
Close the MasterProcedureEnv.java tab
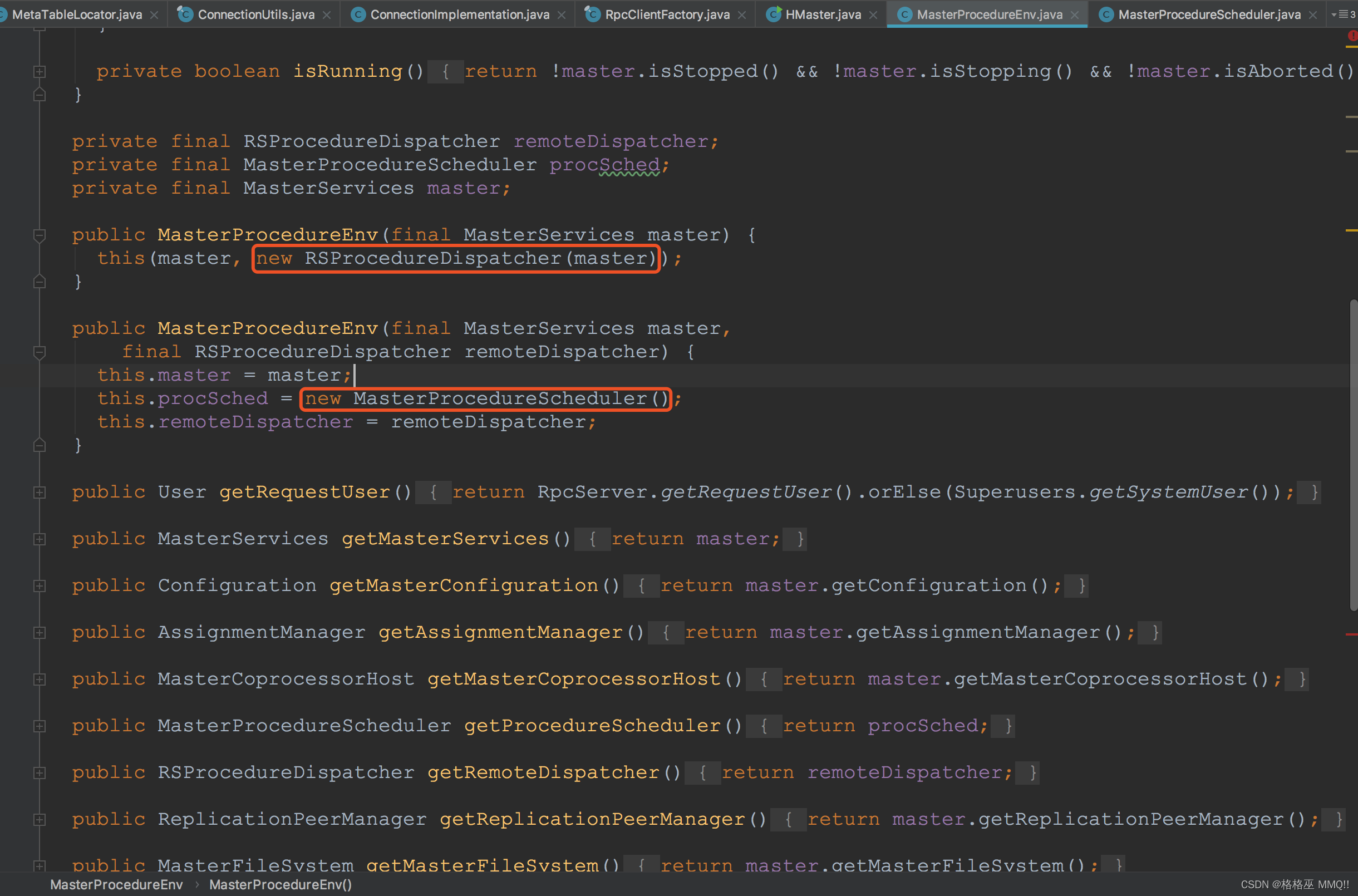pos(1075,16)
